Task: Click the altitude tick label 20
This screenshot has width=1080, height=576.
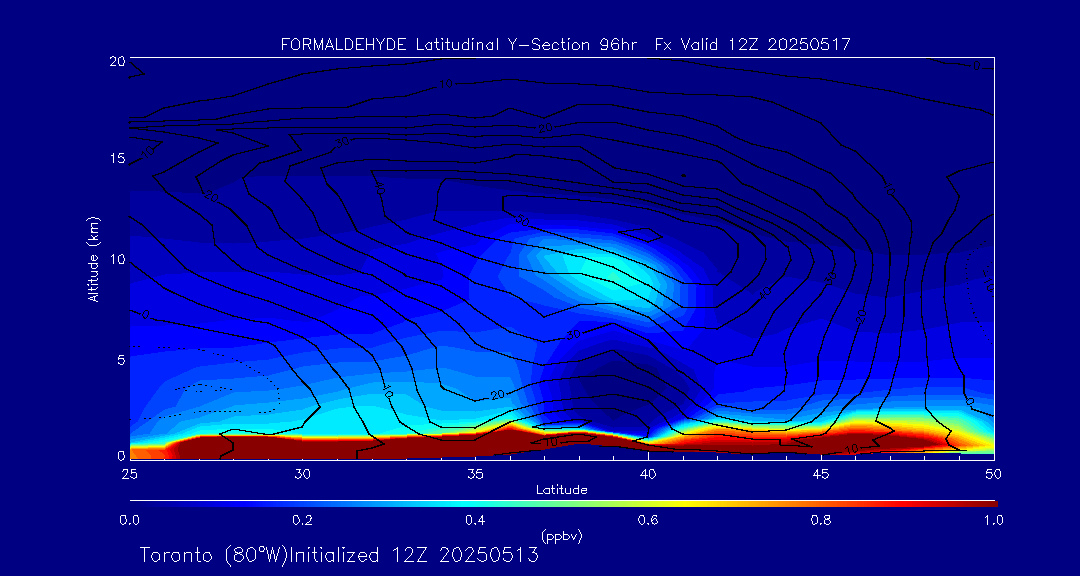Action: pos(117,61)
